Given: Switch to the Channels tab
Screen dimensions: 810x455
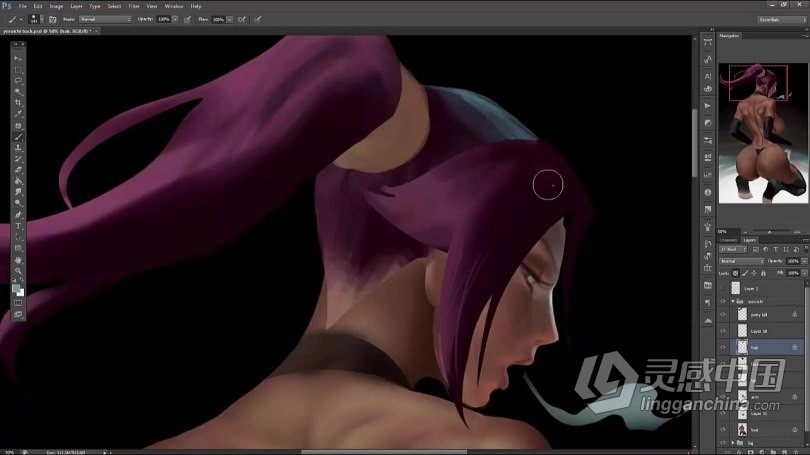Looking at the screenshot, I should point(728,240).
